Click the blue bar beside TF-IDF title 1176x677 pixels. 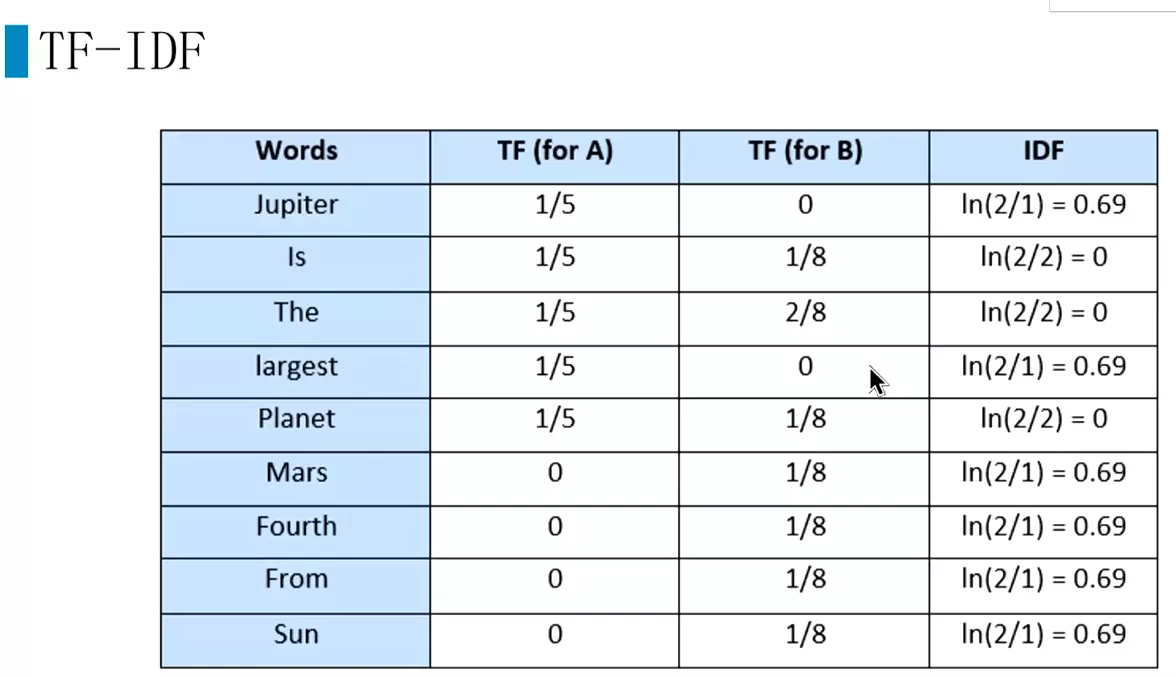(16, 51)
